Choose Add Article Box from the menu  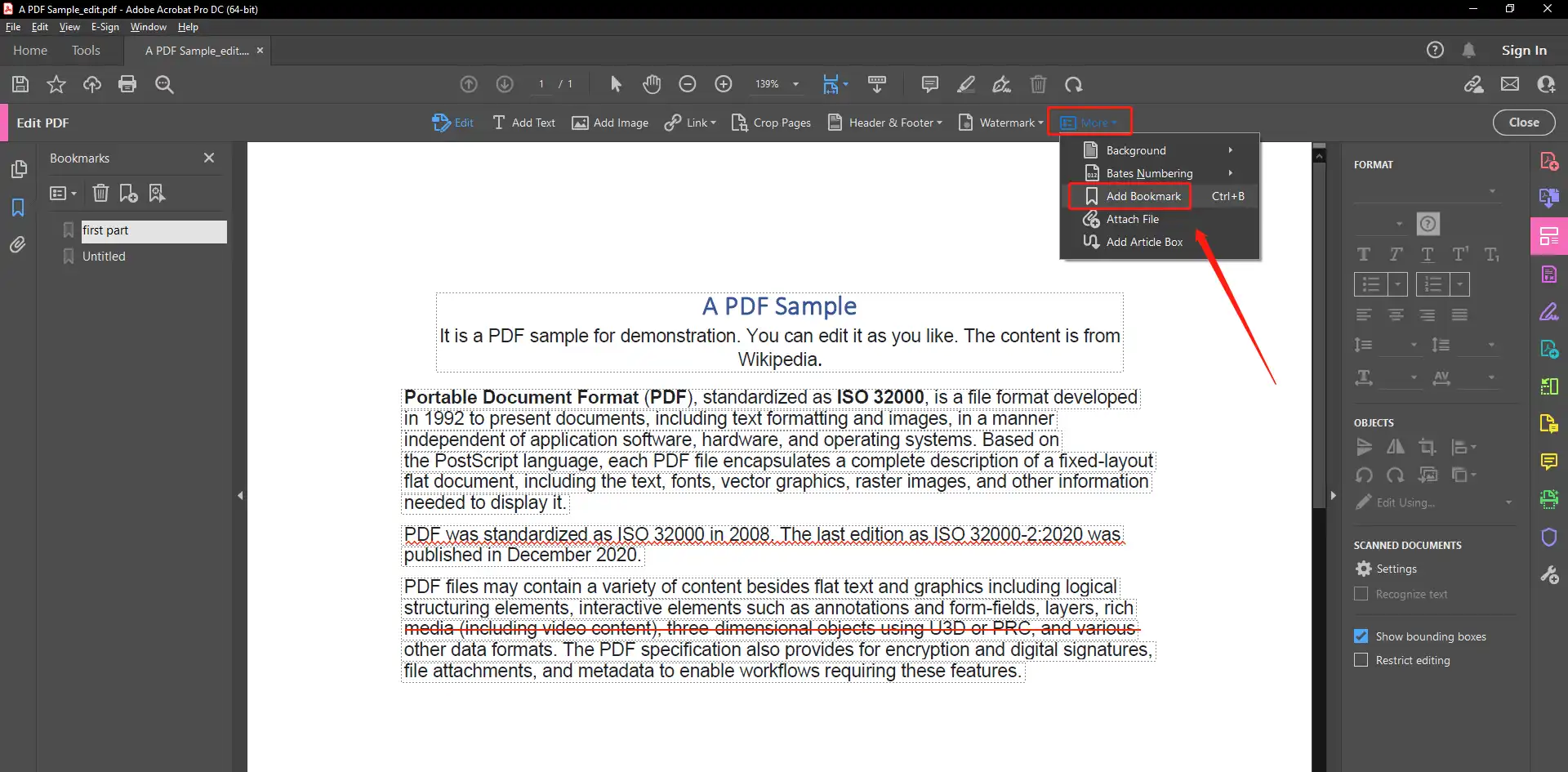pos(1160,242)
